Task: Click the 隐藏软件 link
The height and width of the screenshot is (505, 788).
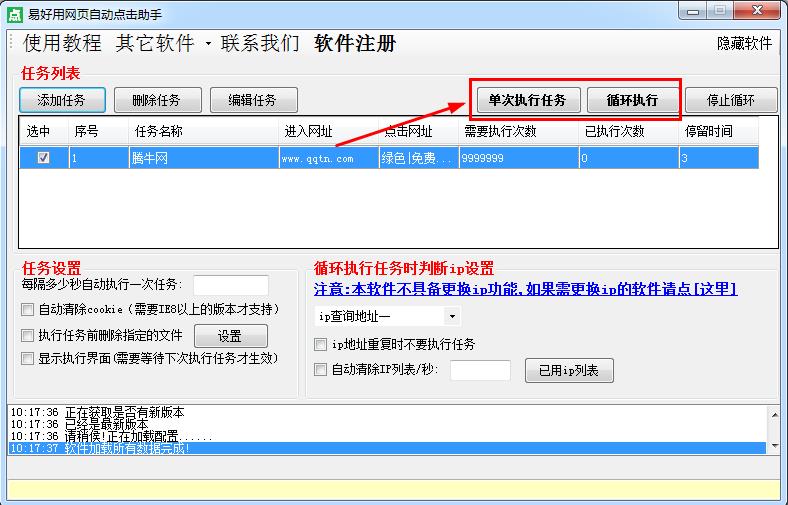Action: (744, 43)
